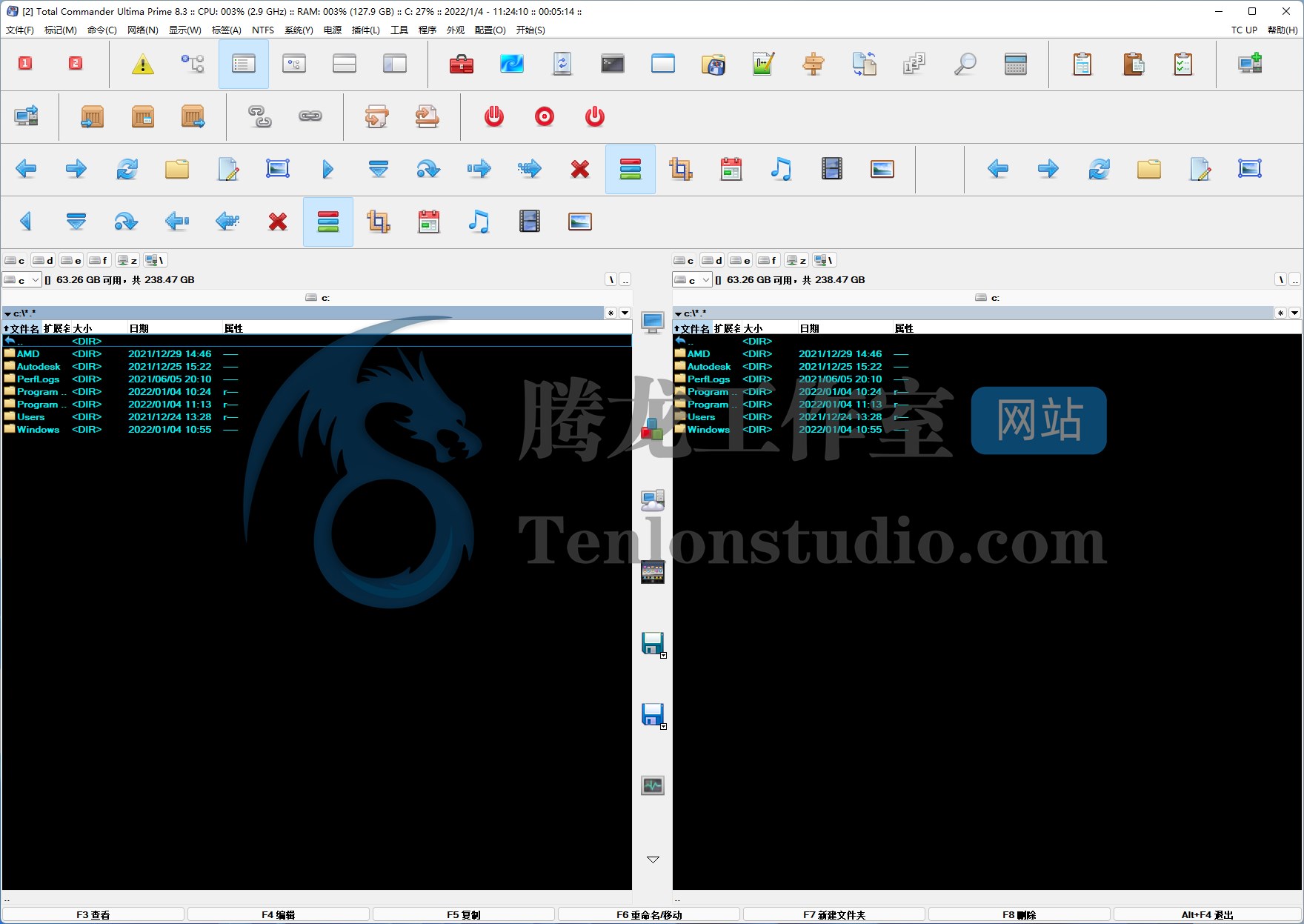Click left panel favorites asterisk button

pyautogui.click(x=611, y=313)
